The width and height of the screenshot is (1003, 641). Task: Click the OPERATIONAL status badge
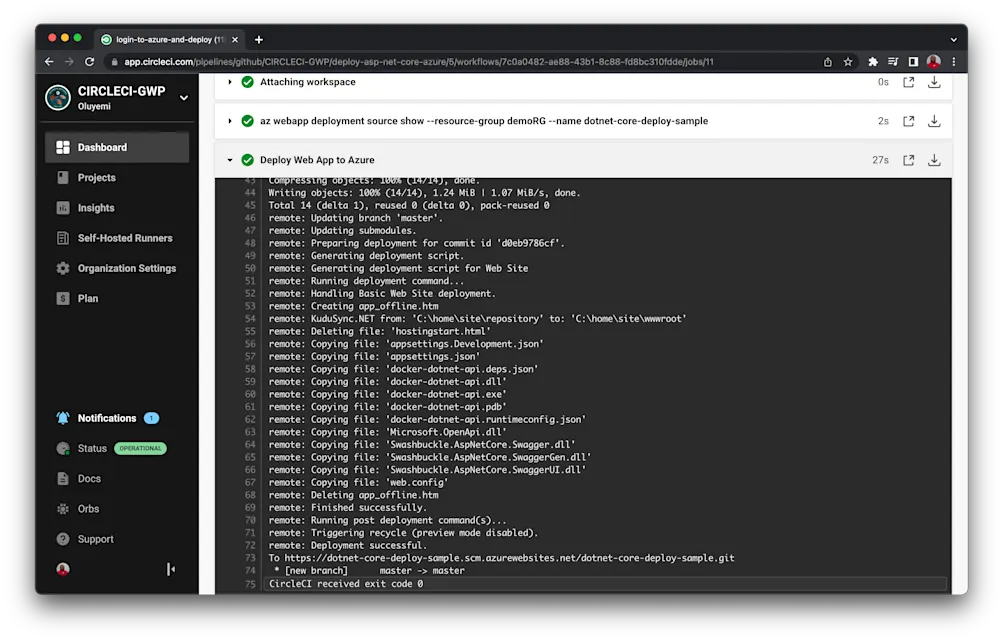140,448
